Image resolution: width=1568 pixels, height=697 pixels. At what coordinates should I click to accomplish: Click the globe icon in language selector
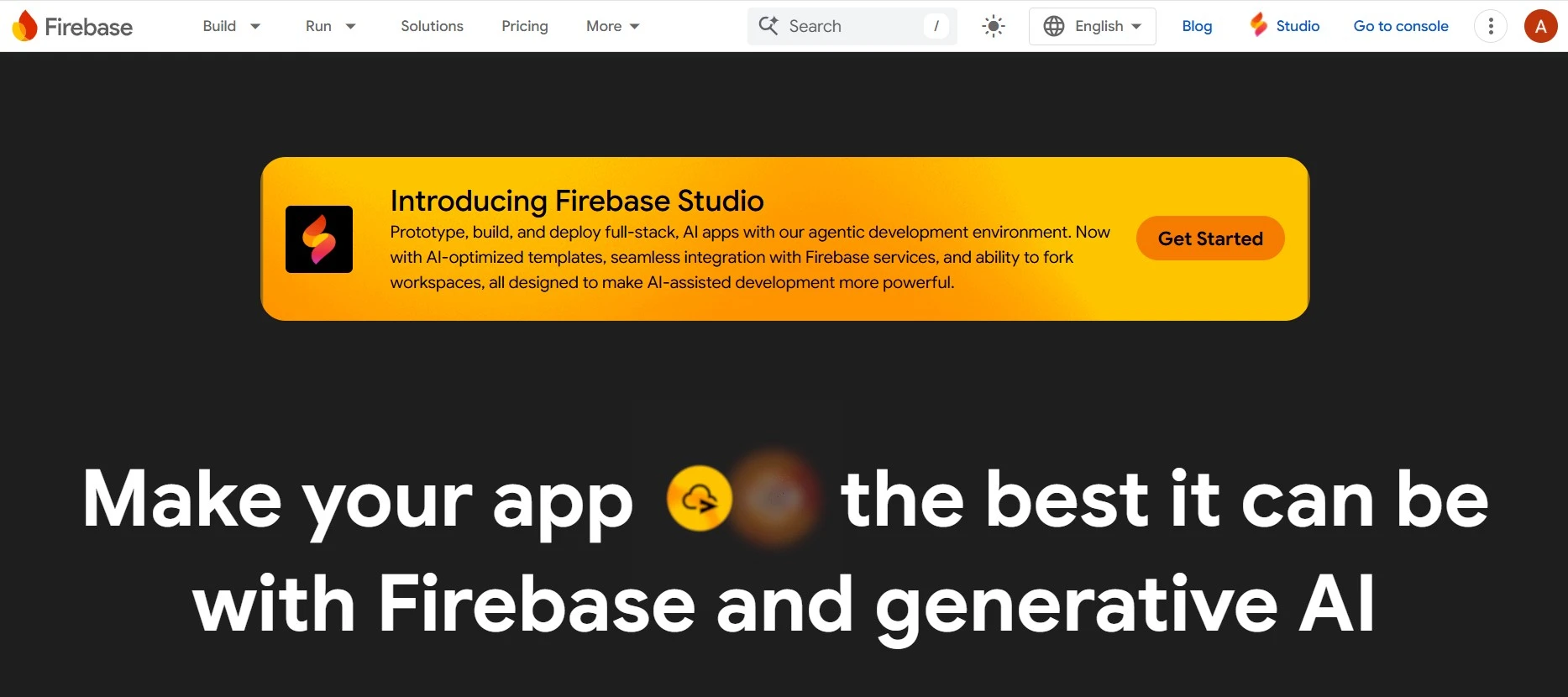[x=1054, y=26]
